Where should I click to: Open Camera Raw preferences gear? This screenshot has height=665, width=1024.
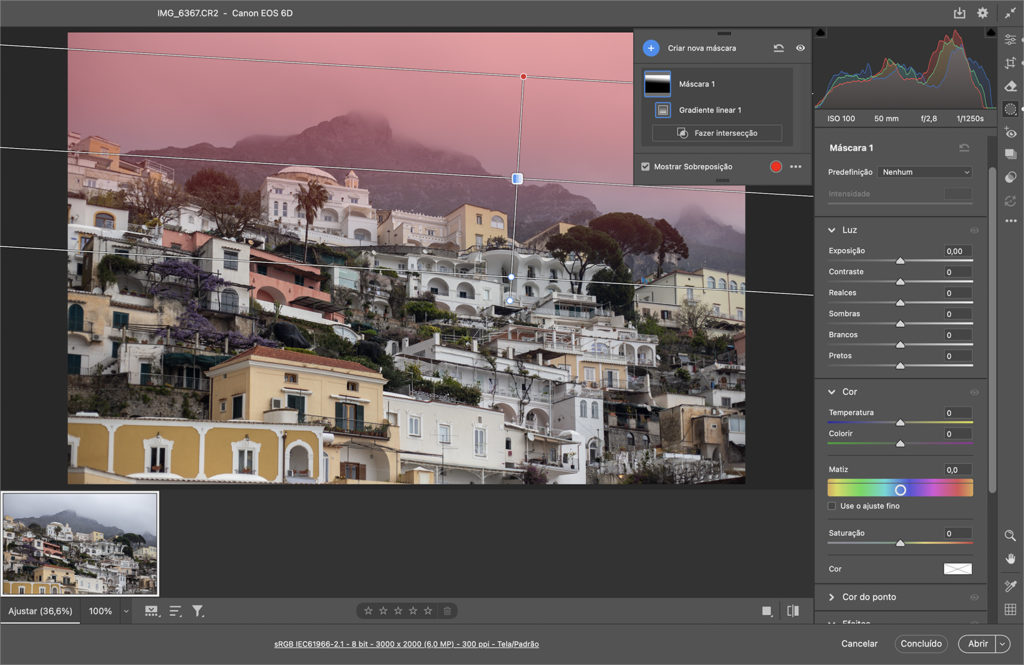point(983,13)
